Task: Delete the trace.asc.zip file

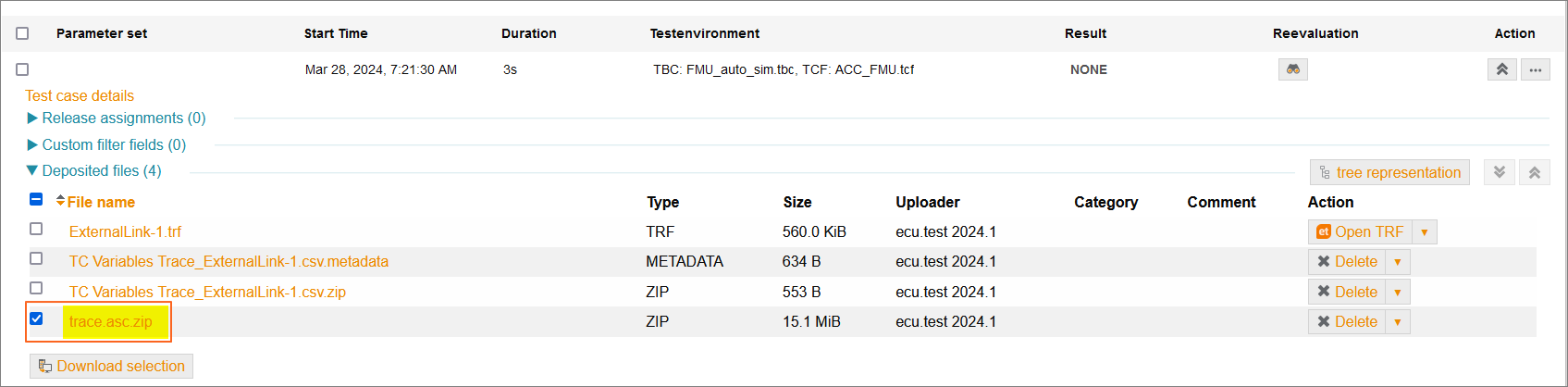Action: tap(1347, 321)
